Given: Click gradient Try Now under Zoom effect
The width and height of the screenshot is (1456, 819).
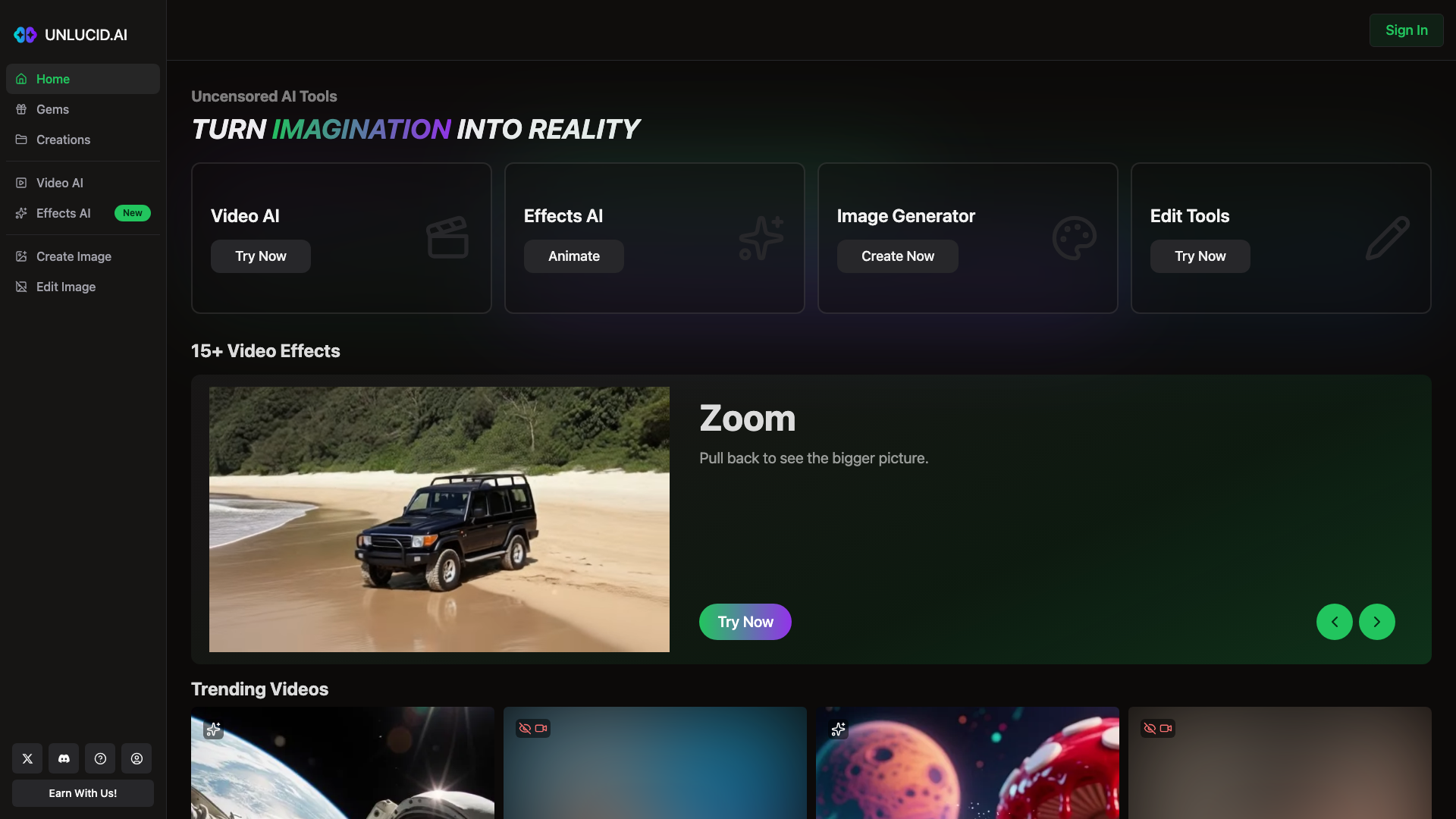Looking at the screenshot, I should coord(745,622).
